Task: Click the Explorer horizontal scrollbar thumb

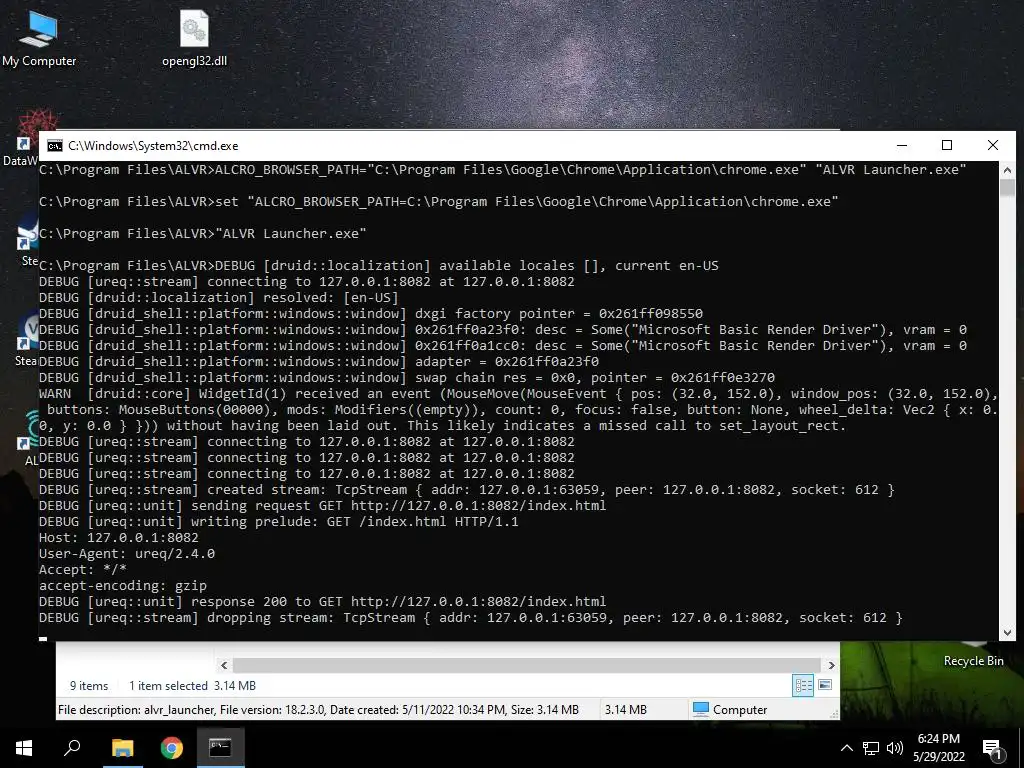Action: pyautogui.click(x=527, y=665)
